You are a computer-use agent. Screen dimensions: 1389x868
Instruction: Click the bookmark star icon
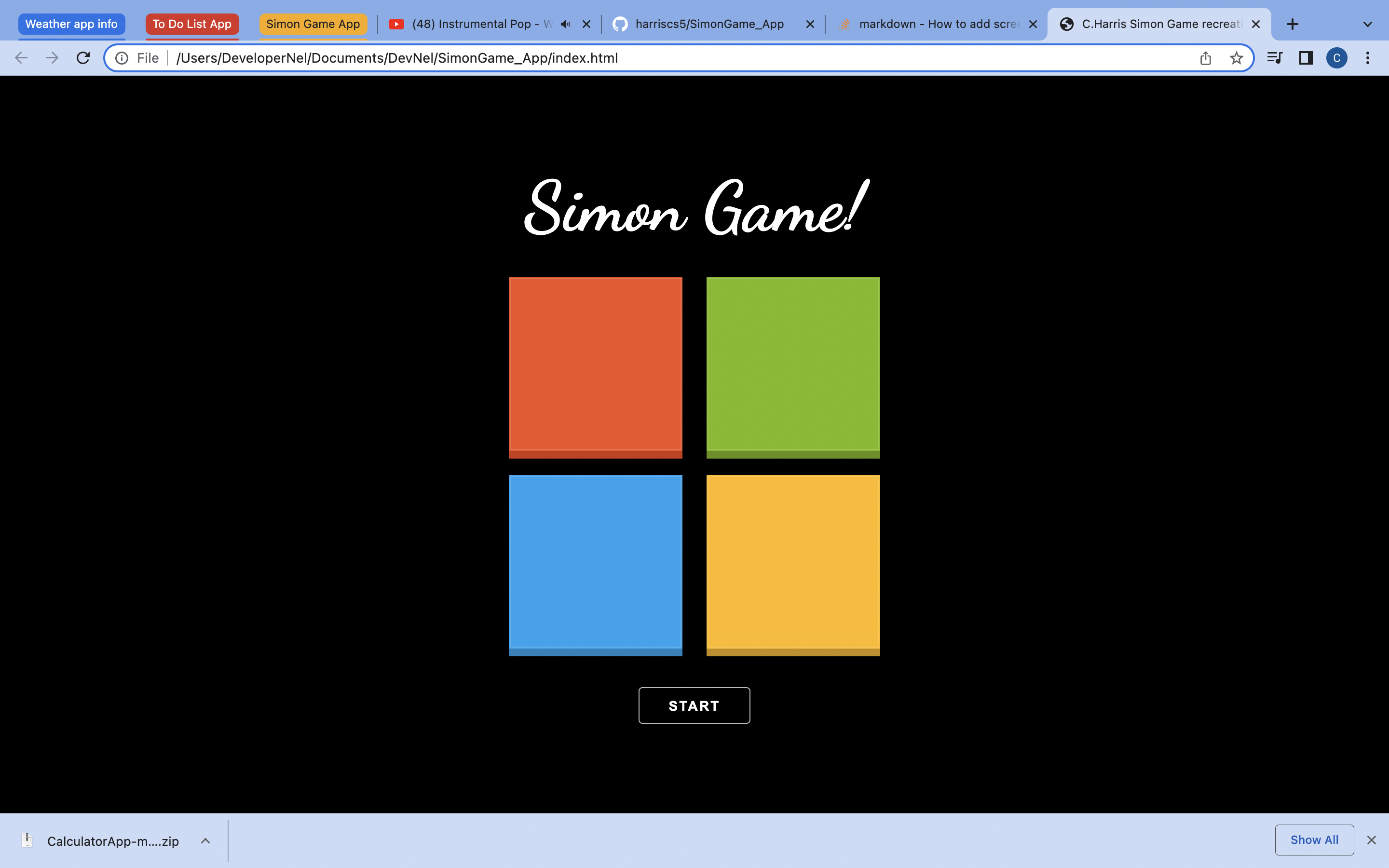pos(1236,58)
